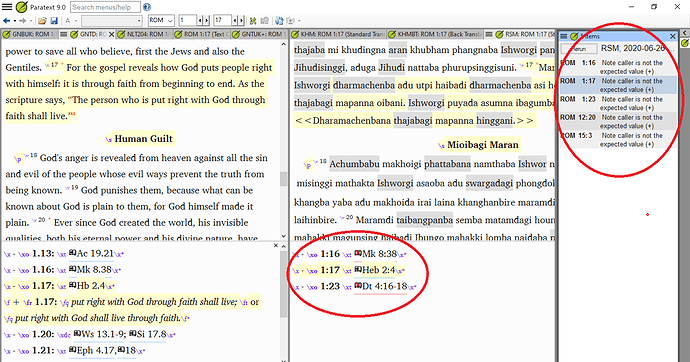The height and width of the screenshot is (362, 690).
Task: Go to previous verse arrow
Action: (x=235, y=21)
